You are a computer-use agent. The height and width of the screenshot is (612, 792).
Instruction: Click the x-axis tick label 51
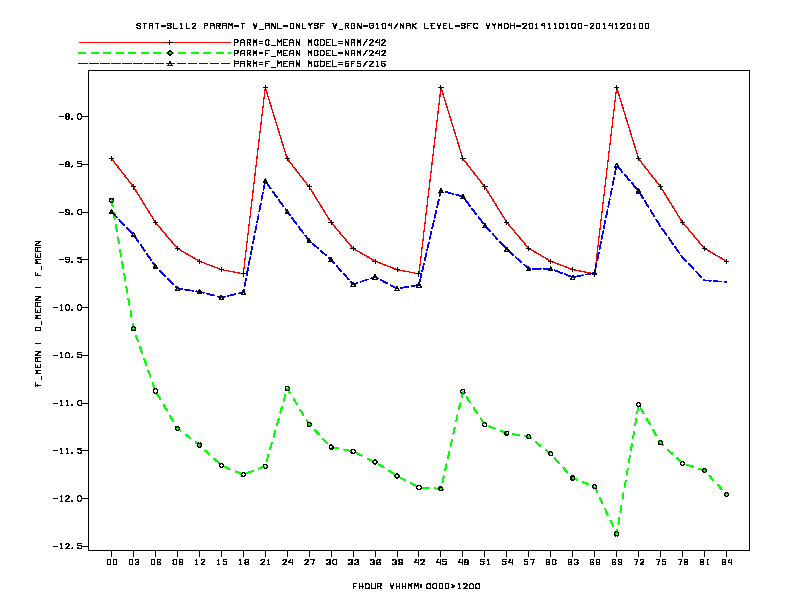tap(485, 562)
